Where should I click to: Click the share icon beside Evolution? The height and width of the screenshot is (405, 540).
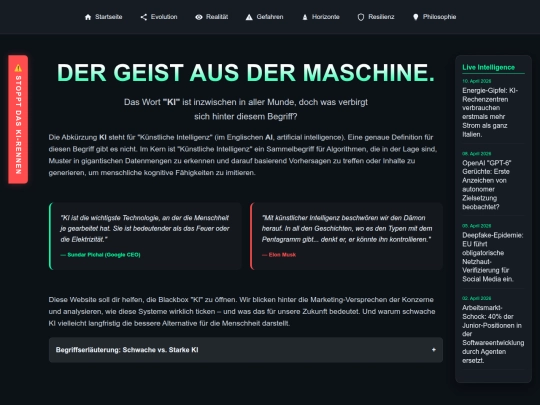pos(144,17)
